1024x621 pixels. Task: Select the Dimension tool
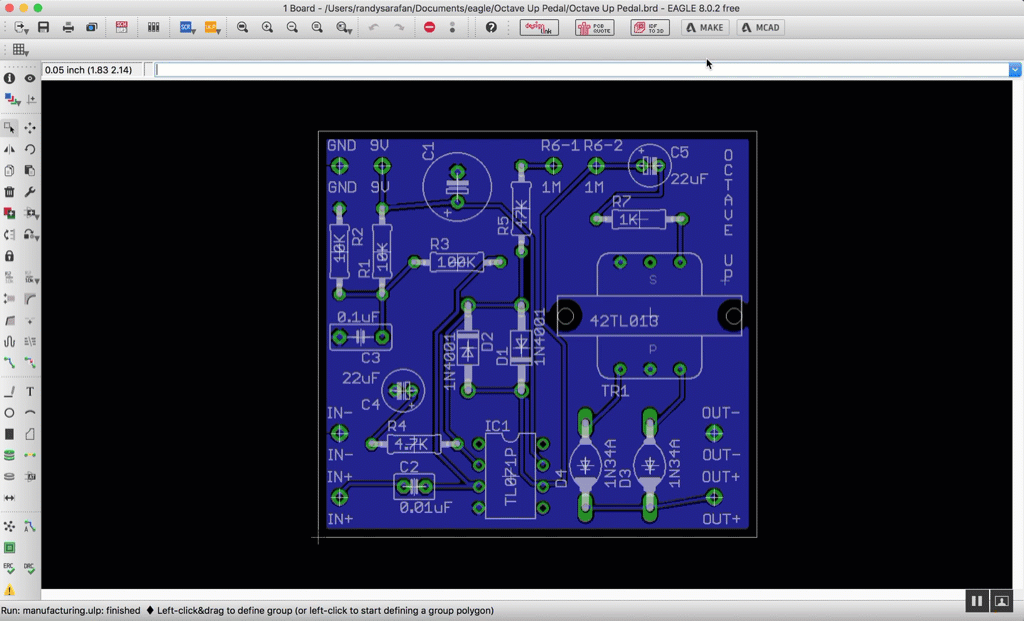tap(9, 498)
